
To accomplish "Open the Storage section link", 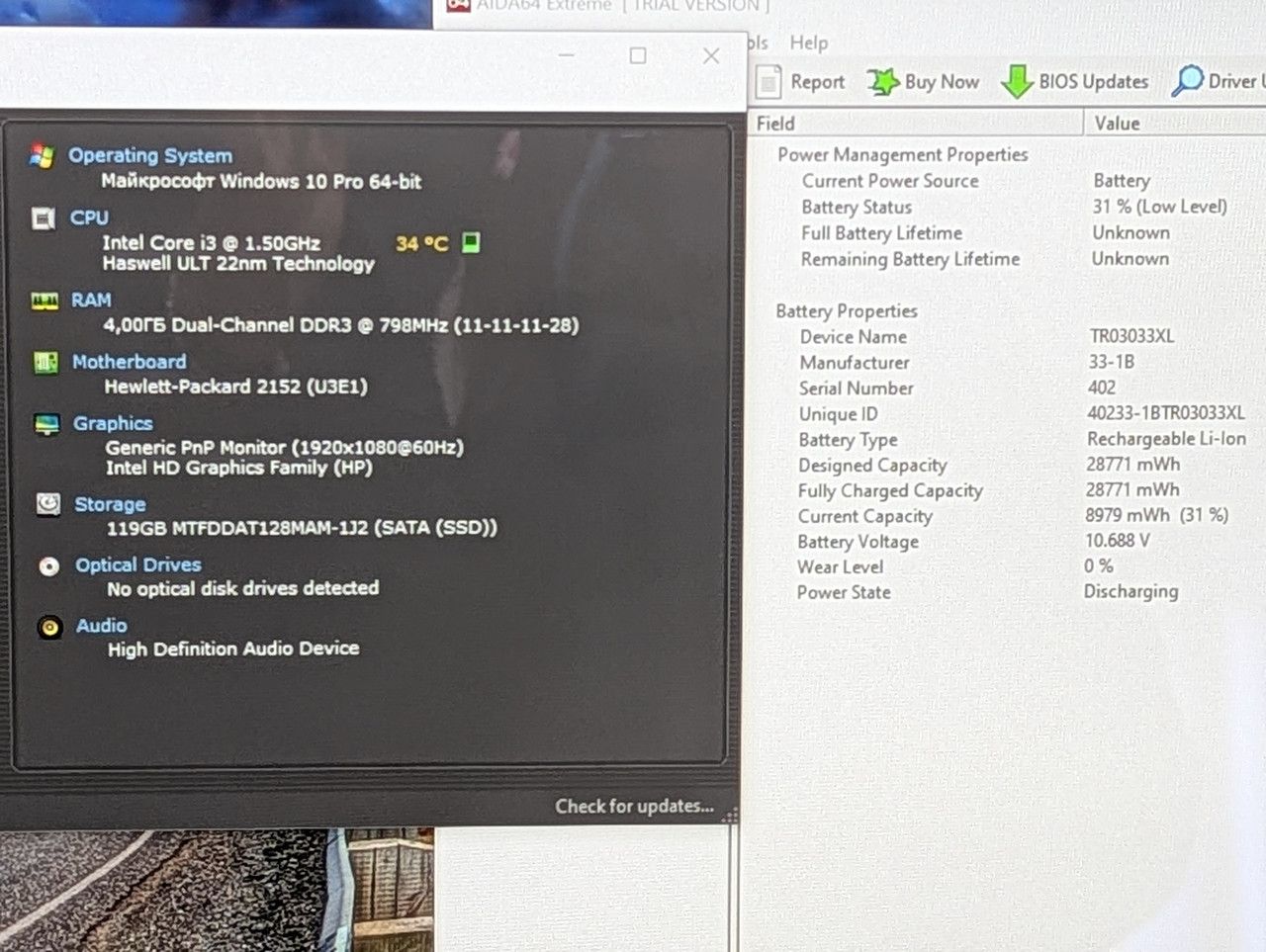I will click(x=110, y=504).
